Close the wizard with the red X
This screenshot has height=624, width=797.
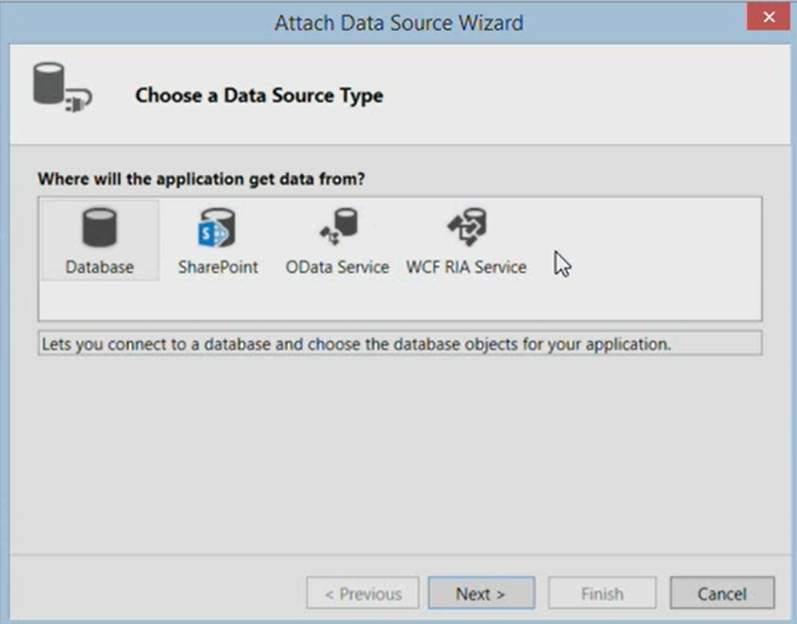point(768,17)
